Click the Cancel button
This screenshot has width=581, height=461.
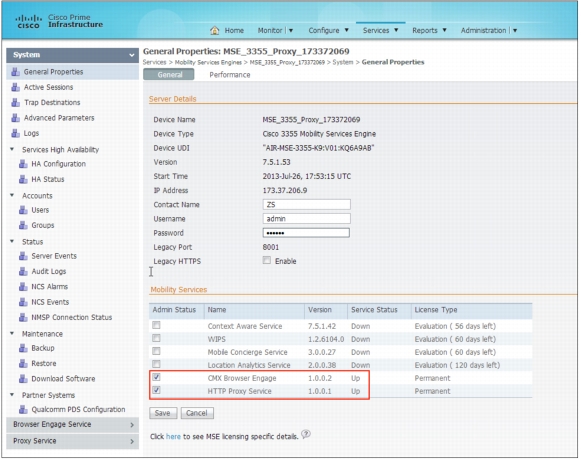[197, 413]
